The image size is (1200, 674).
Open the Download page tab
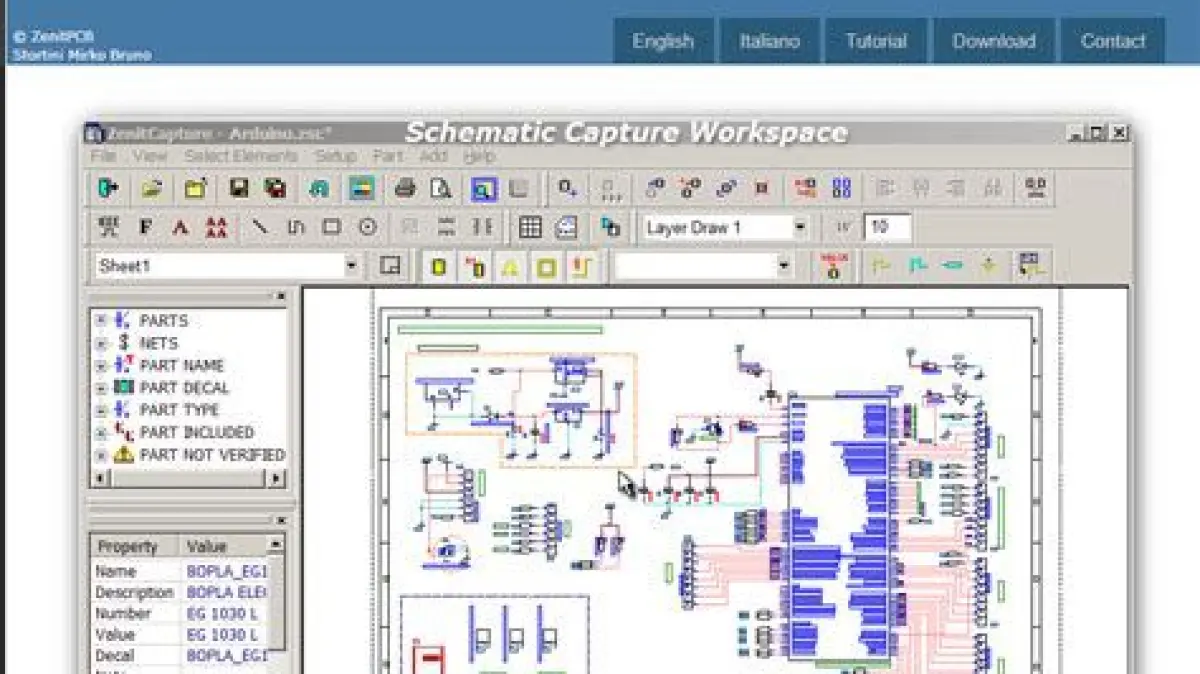(993, 41)
